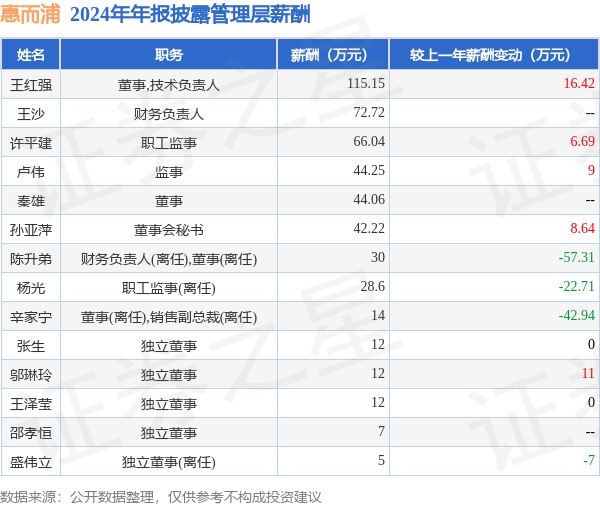Click the 财务负责人 cell in 王沙 row
The width and height of the screenshot is (600, 506).
tap(169, 114)
